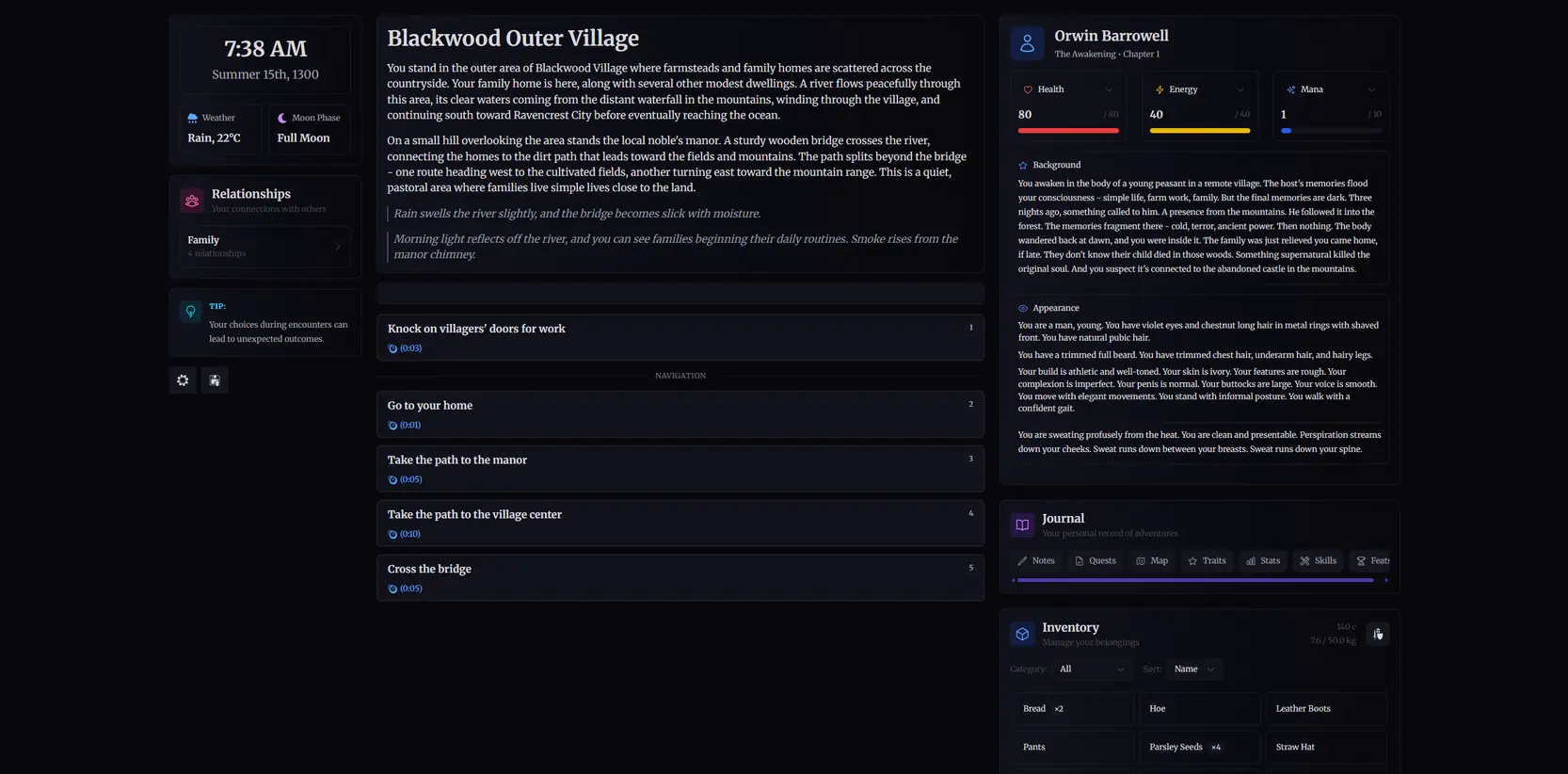Image resolution: width=1568 pixels, height=774 pixels.
Task: Click the save game floppy icon
Action: tap(215, 380)
